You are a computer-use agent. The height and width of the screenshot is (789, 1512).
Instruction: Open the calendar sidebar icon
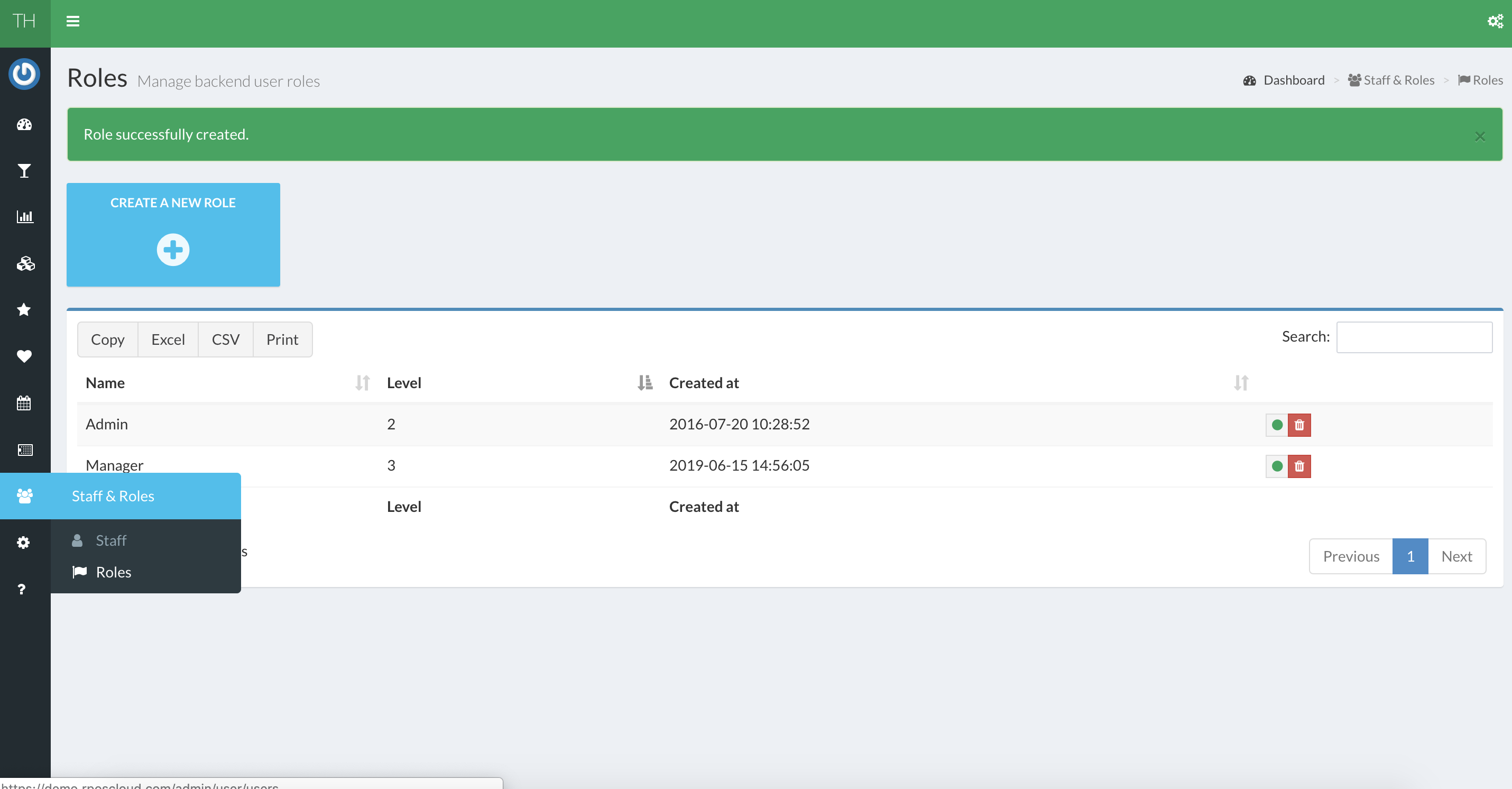click(24, 403)
